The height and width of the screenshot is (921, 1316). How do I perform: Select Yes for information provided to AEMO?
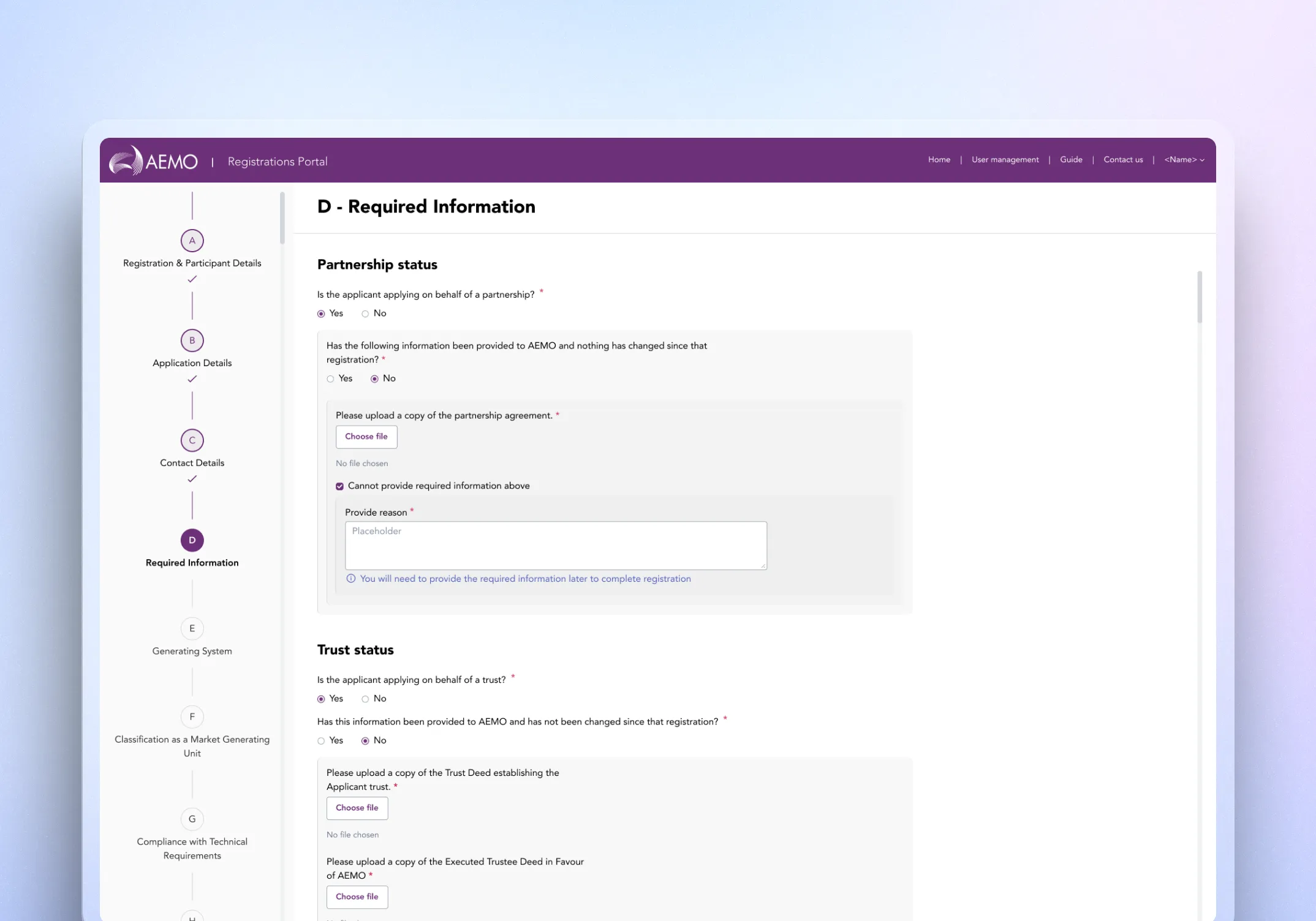tap(331, 379)
